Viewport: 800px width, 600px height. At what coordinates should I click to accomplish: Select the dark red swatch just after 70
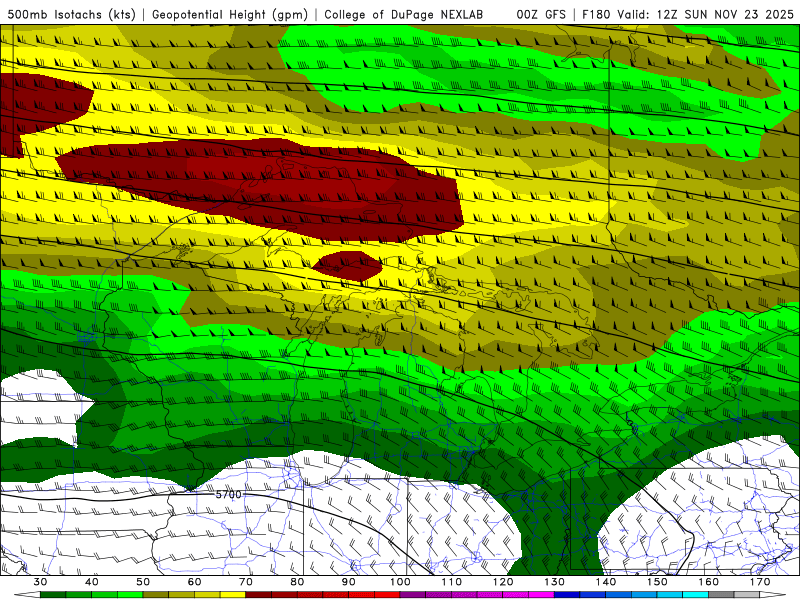pos(259,595)
